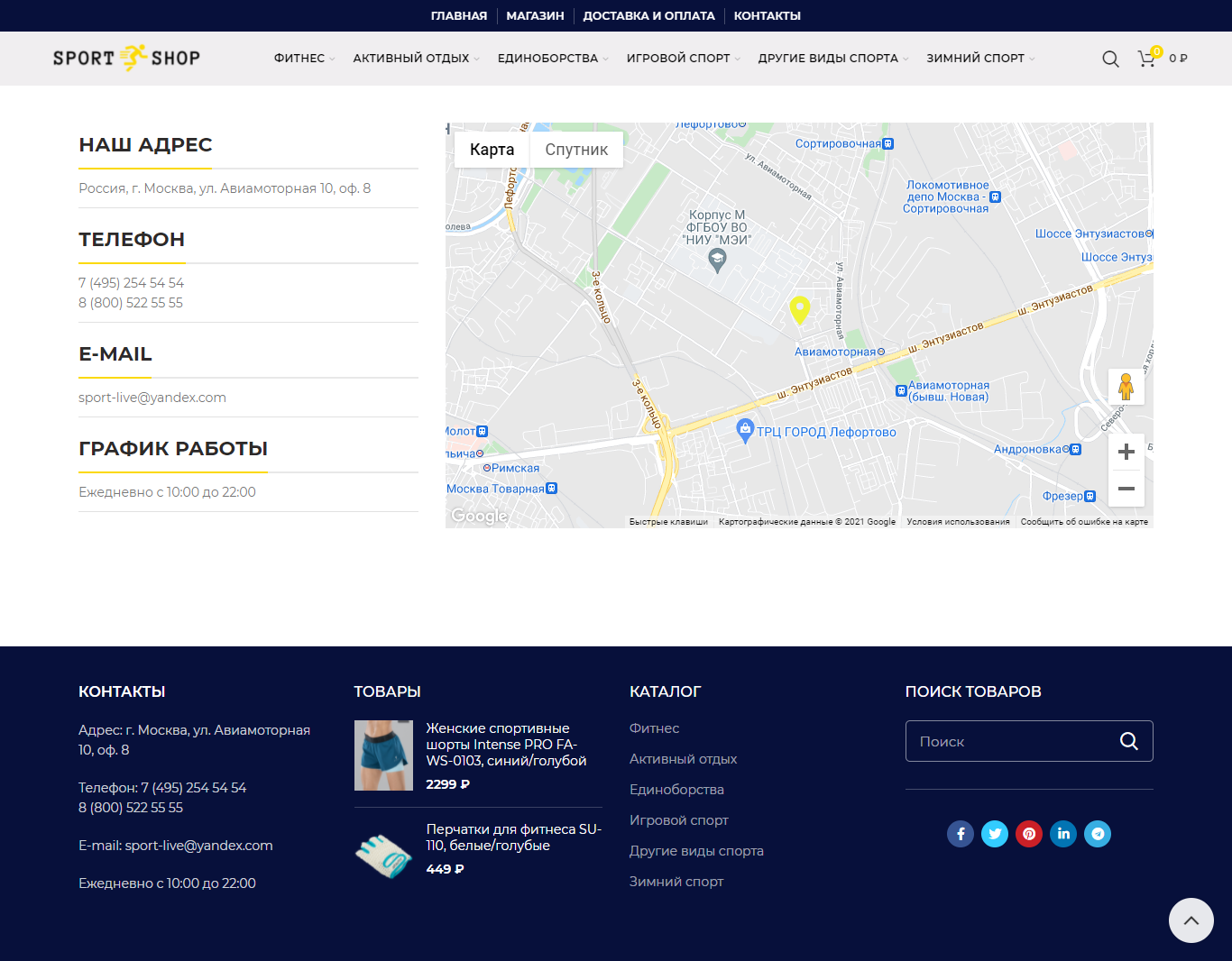The image size is (1232, 961).
Task: Click the cart total 0 ₽
Action: 1178,59
